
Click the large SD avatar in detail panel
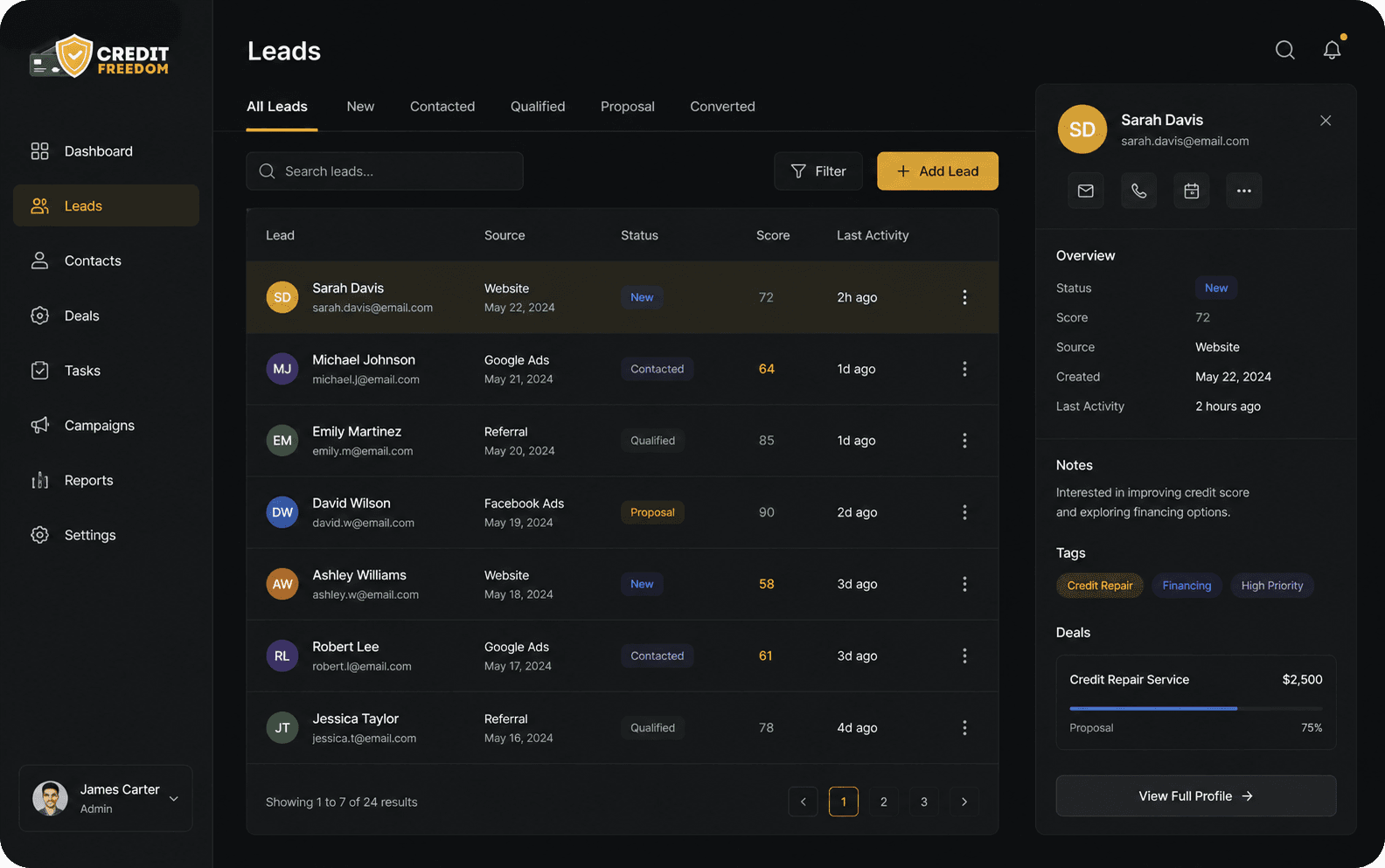[1082, 129]
